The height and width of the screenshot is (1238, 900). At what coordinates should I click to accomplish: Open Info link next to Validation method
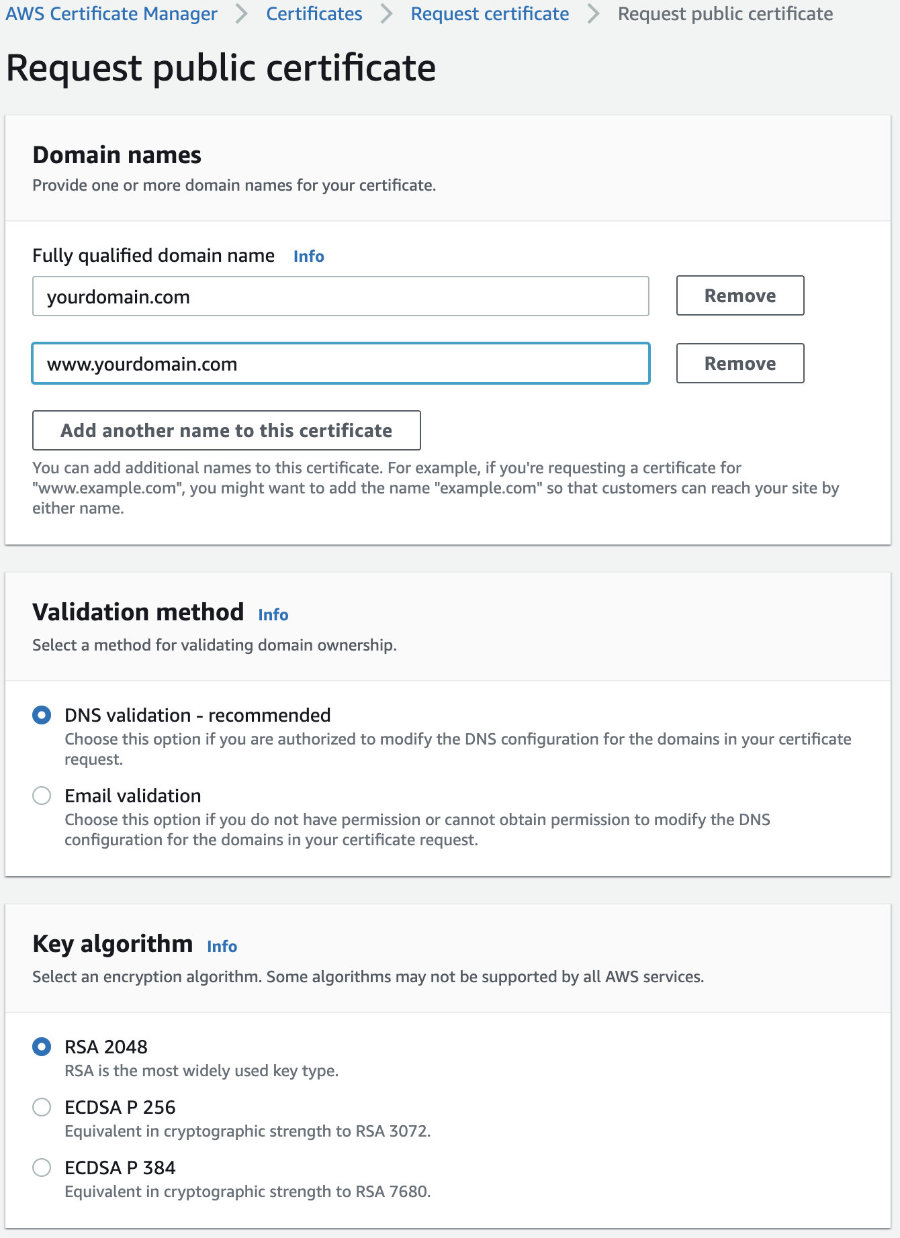tap(273, 614)
